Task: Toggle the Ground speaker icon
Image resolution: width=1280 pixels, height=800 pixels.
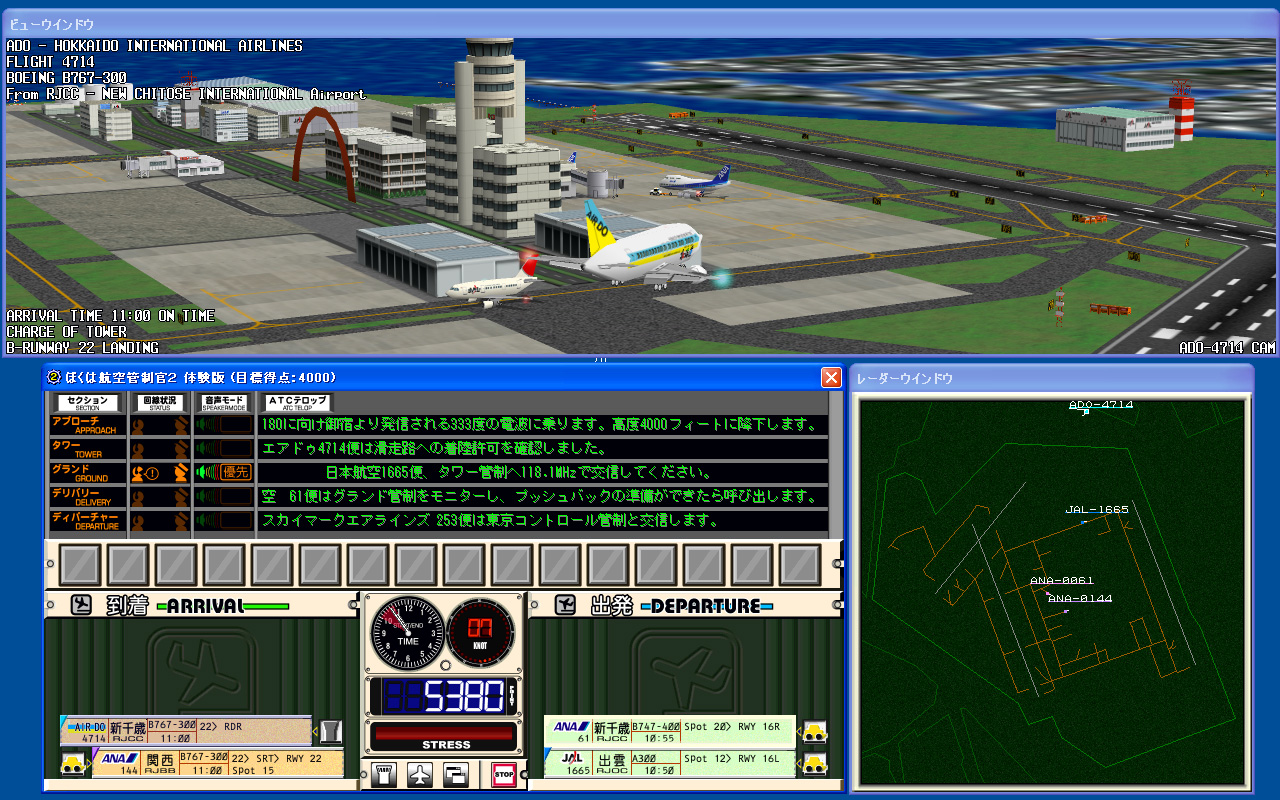Action: click(x=207, y=473)
